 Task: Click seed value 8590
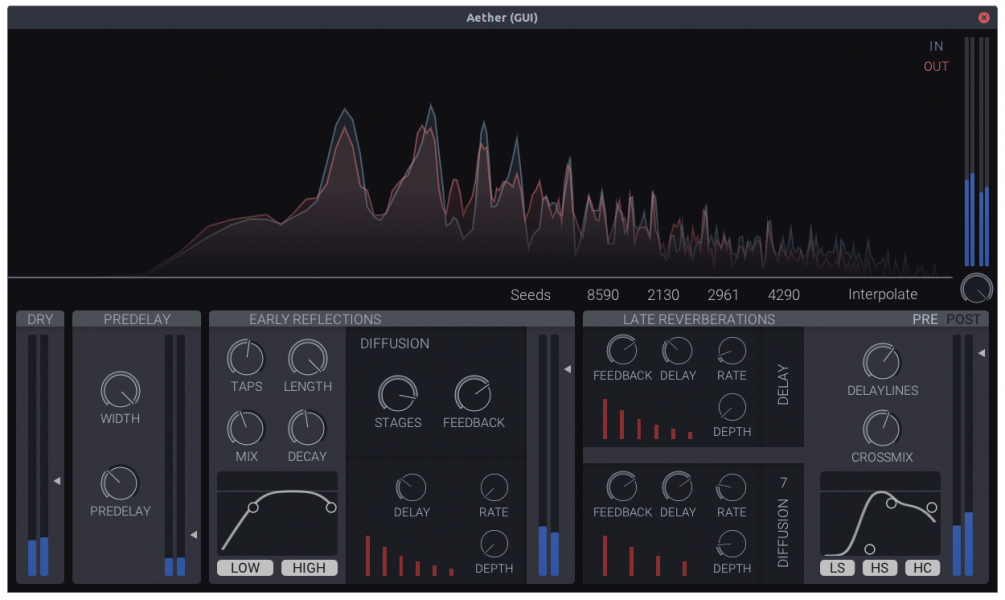click(603, 295)
